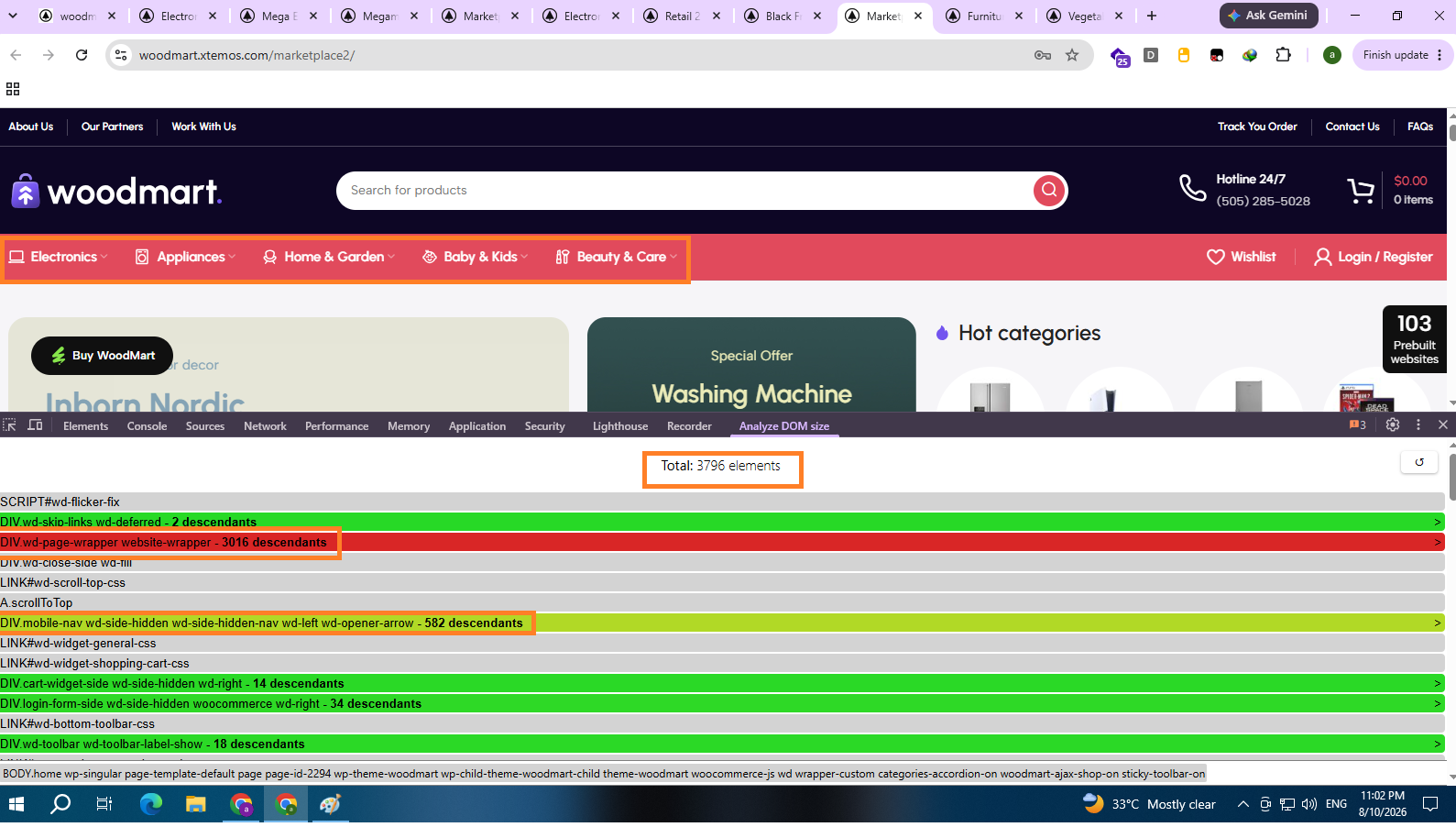Open the saved passwords key icon
This screenshot has height=827, width=1456.
tap(1043, 55)
